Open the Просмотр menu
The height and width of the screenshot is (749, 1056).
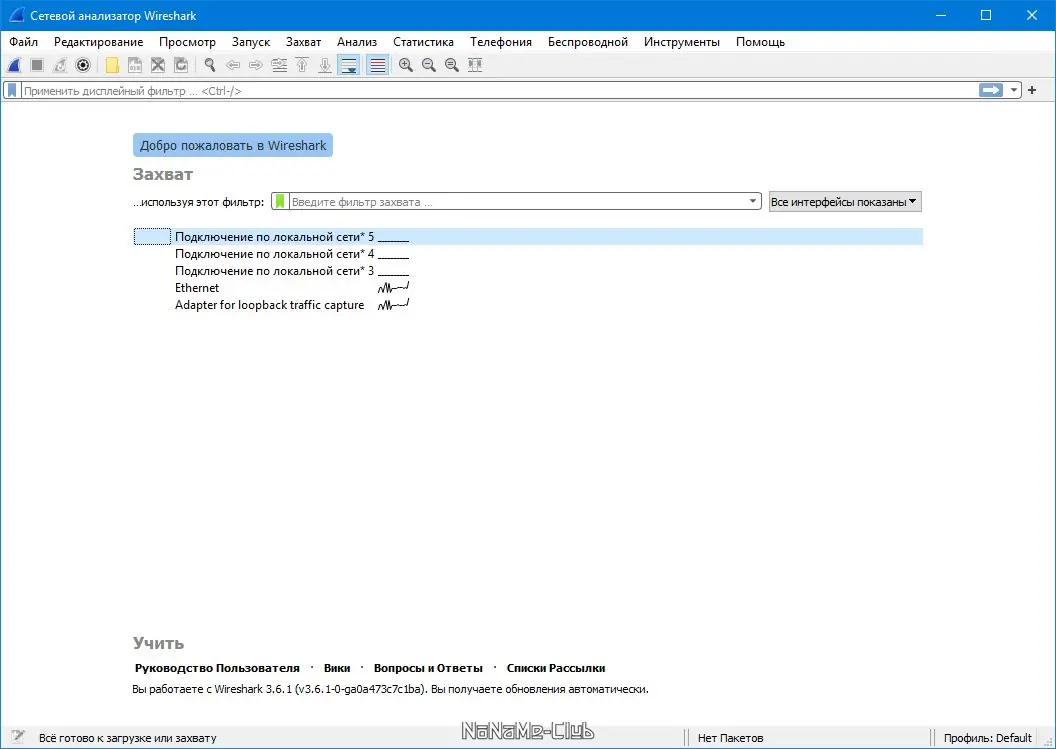click(x=187, y=42)
